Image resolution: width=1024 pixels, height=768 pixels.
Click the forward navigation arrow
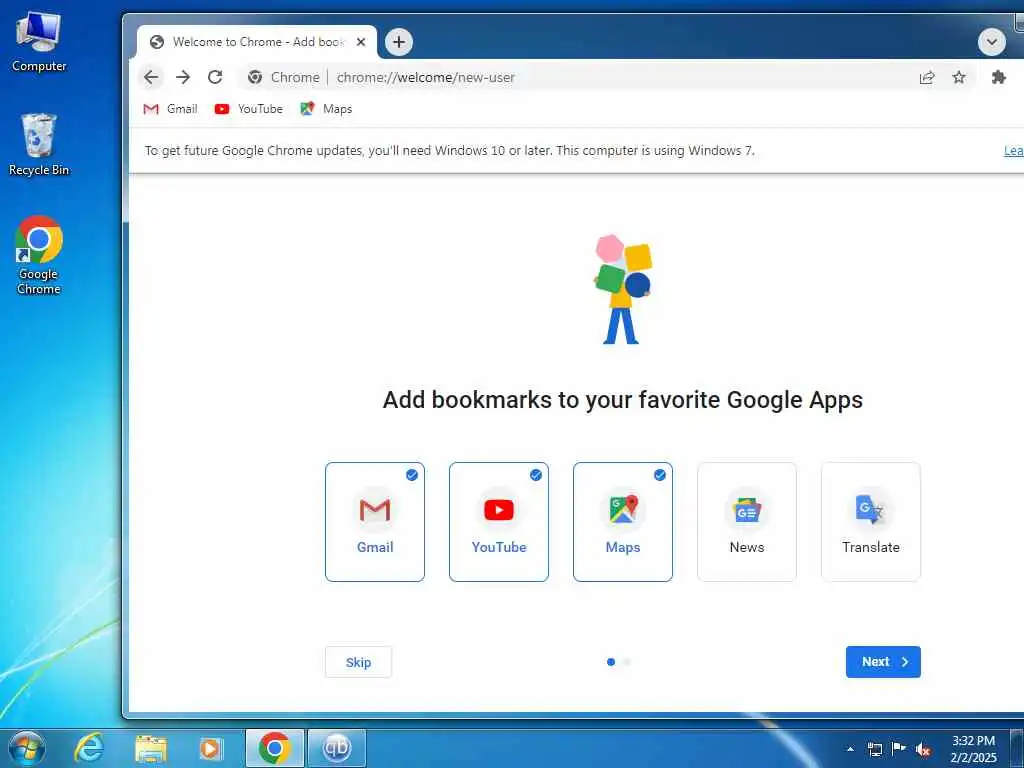(x=183, y=77)
